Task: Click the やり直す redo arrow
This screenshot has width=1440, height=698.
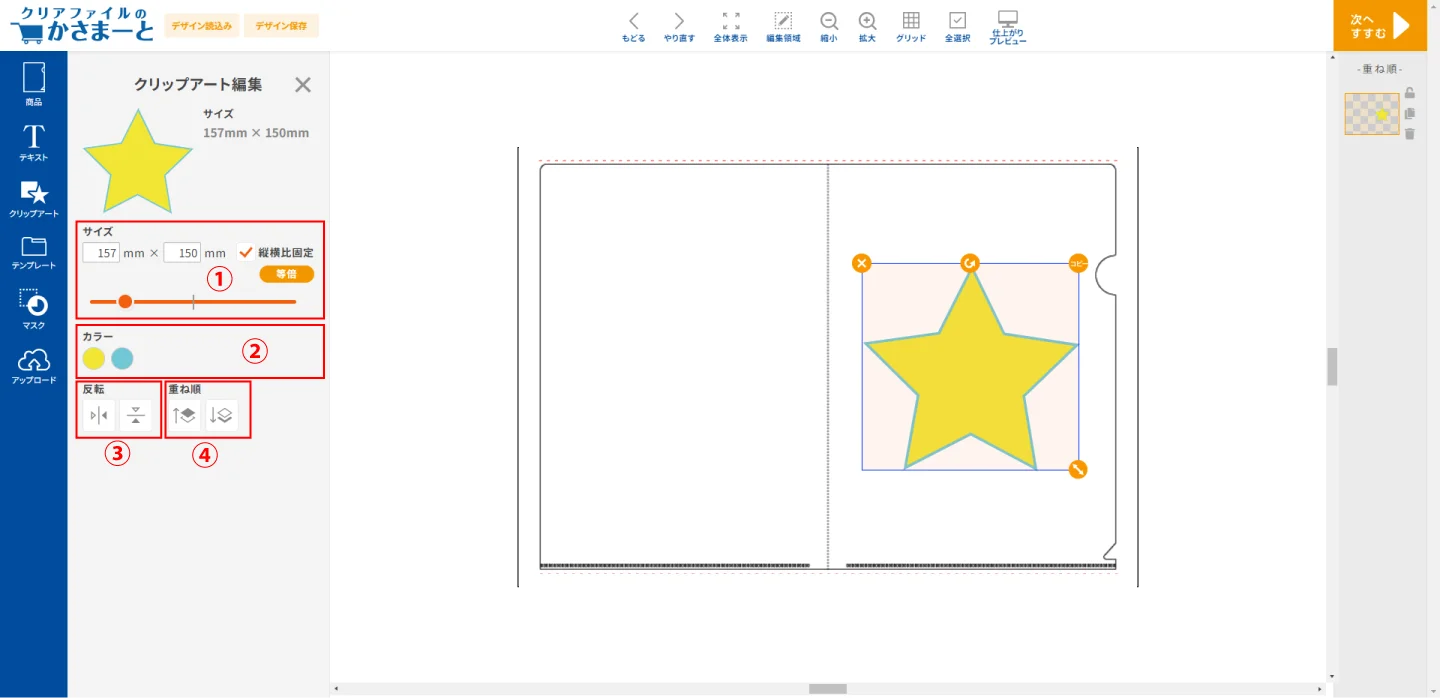Action: [x=679, y=27]
